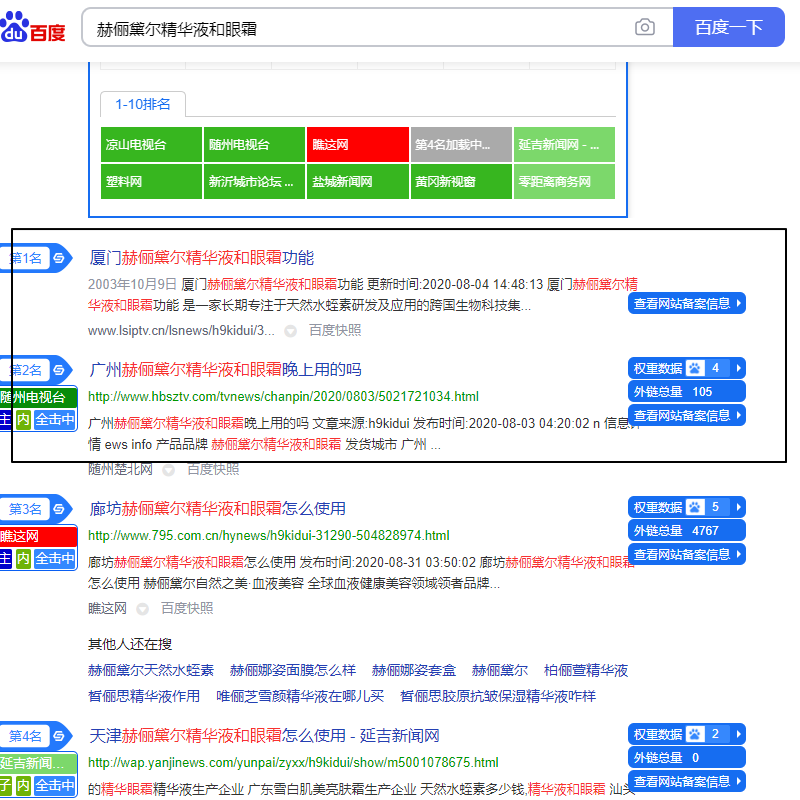
Task: Click 黄冈新视窗 ranking cell
Action: (x=461, y=181)
